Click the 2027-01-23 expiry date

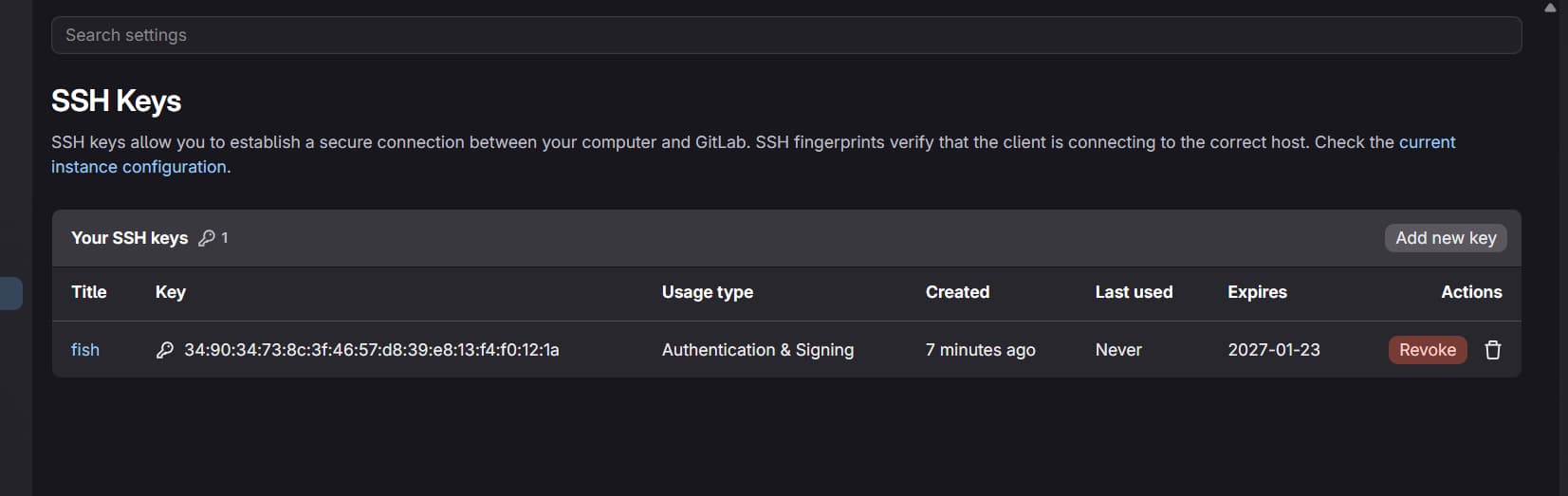coord(1273,350)
